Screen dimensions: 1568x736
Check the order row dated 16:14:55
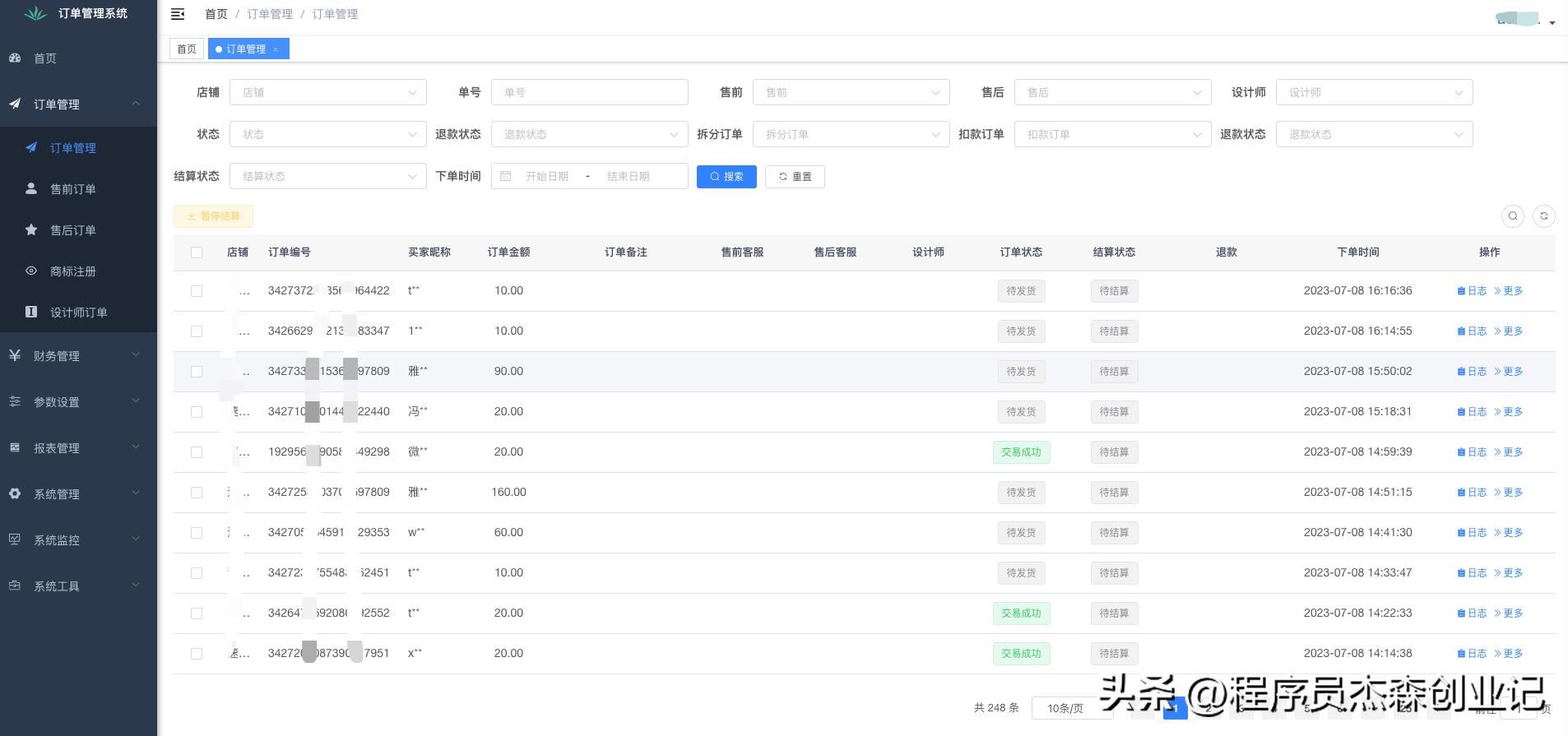click(197, 331)
